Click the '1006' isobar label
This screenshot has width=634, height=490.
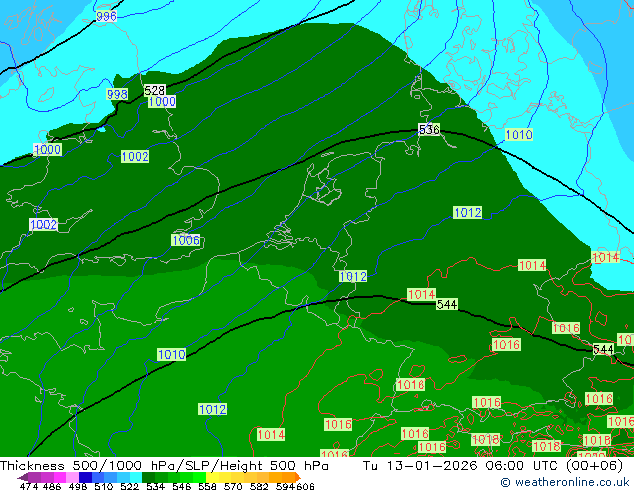click(x=186, y=240)
